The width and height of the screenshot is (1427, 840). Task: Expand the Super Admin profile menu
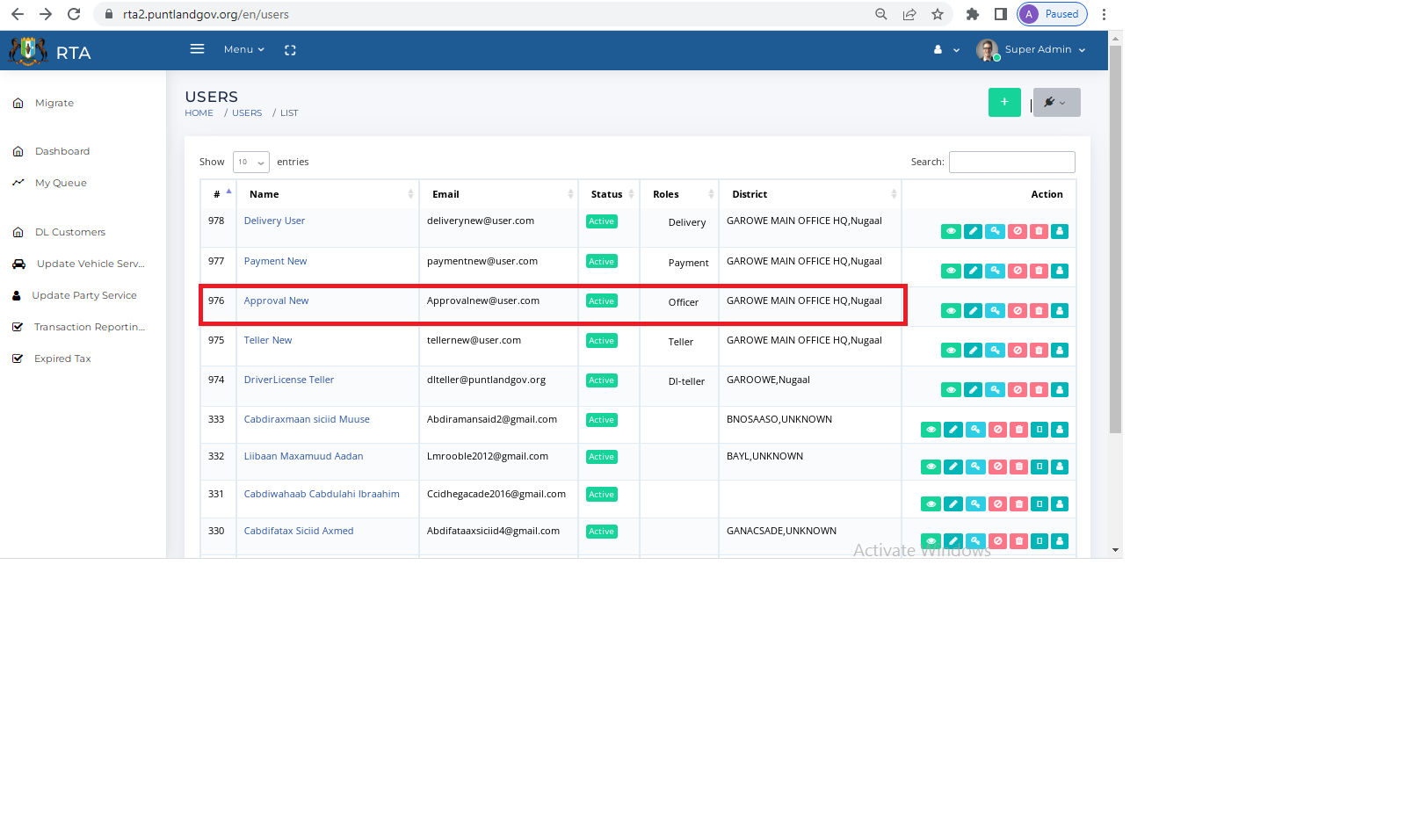tap(1032, 50)
